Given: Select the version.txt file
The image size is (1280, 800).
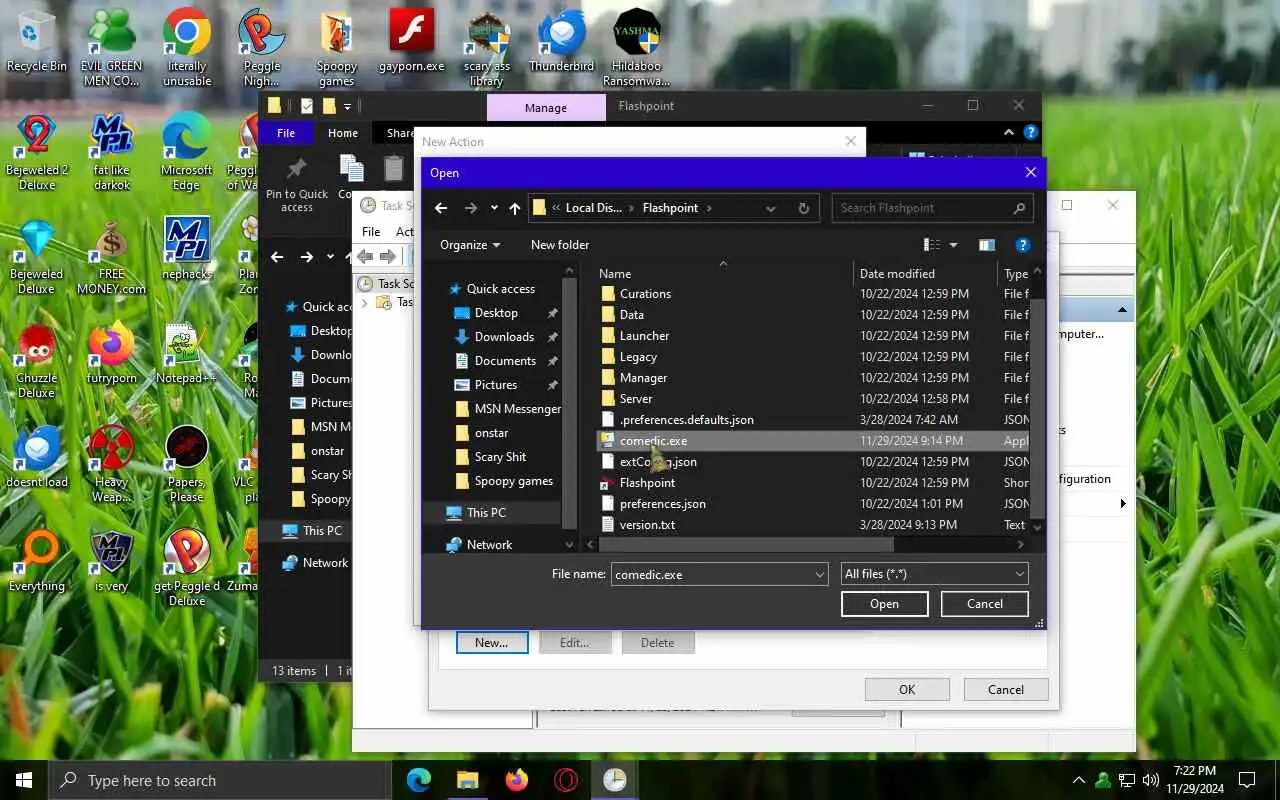Looking at the screenshot, I should 647,525.
